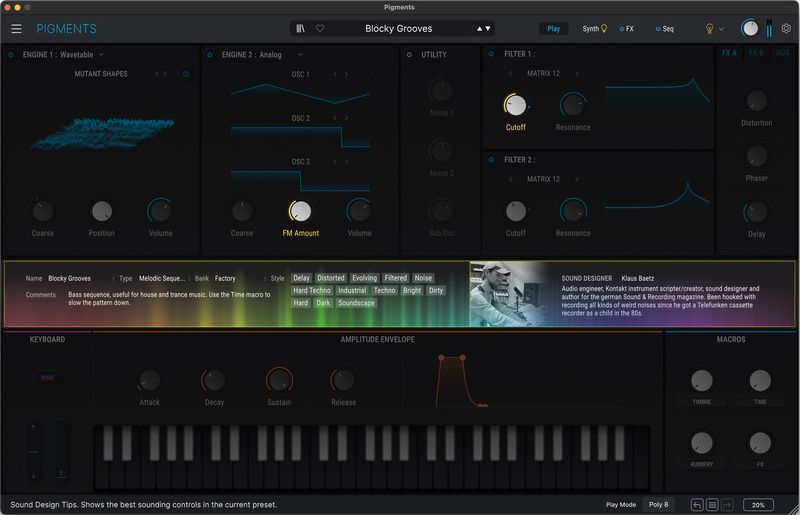Expand the Sound Design Tips chevron menu
The height and width of the screenshot is (515, 800).
[721, 29]
